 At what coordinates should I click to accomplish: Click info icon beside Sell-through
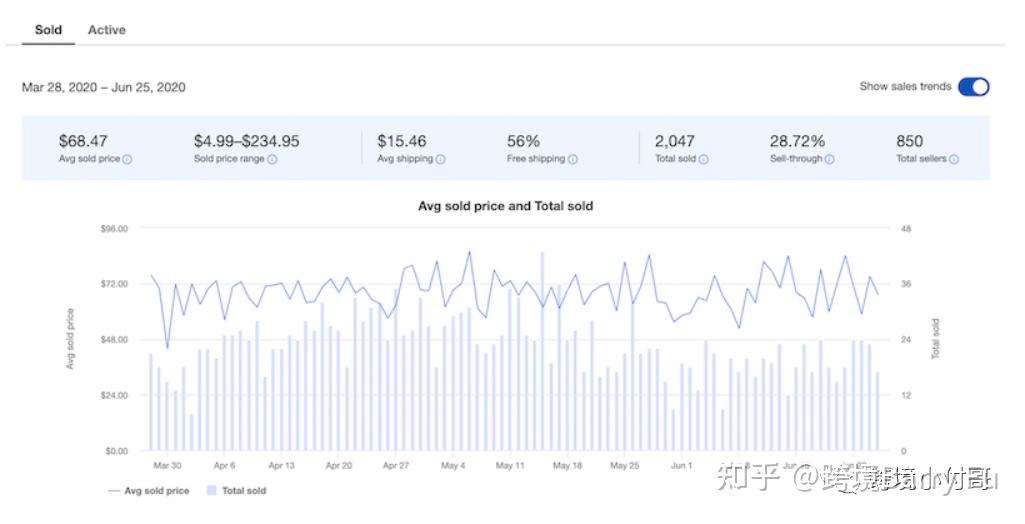pos(830,160)
